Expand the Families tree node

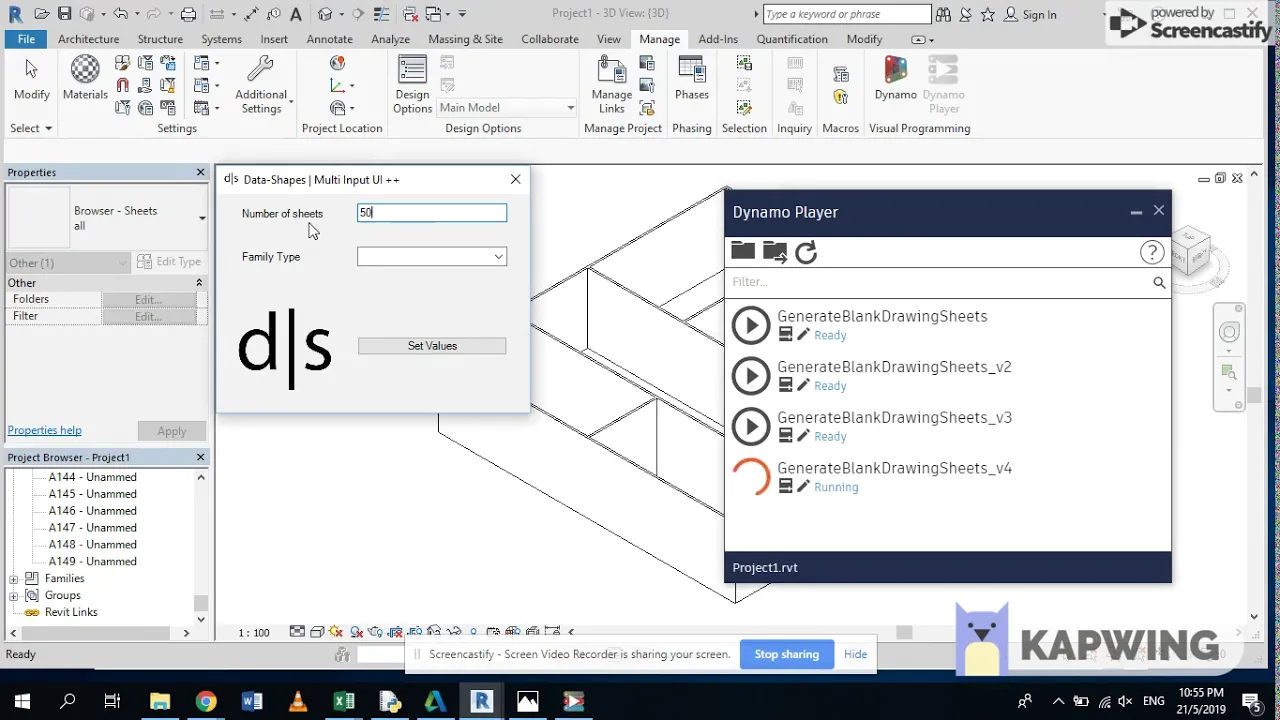point(14,579)
